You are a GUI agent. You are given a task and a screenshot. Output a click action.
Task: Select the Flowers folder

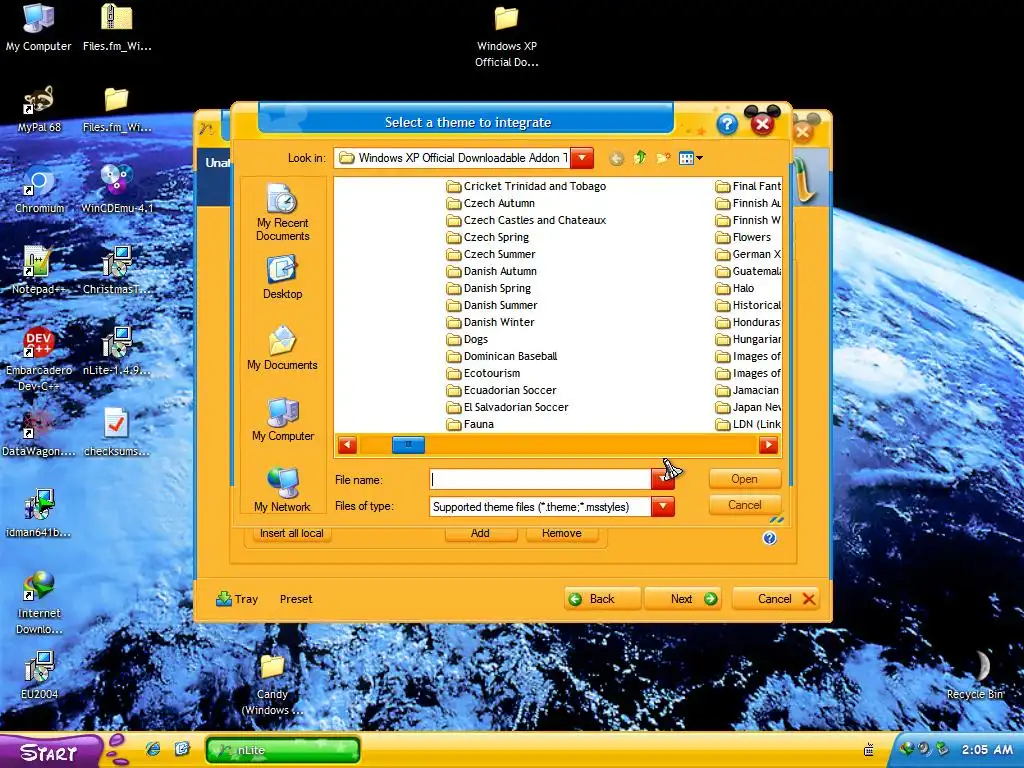click(x=743, y=237)
